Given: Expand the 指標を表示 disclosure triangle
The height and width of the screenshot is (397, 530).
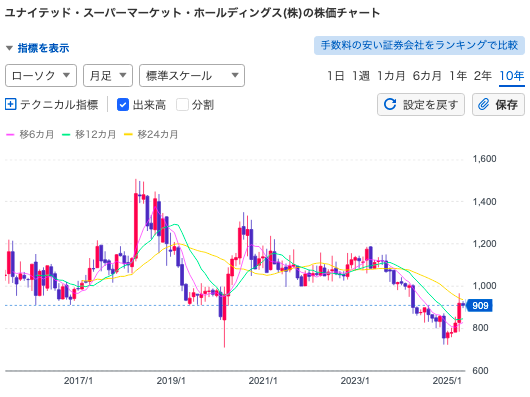Looking at the screenshot, I should [9, 48].
